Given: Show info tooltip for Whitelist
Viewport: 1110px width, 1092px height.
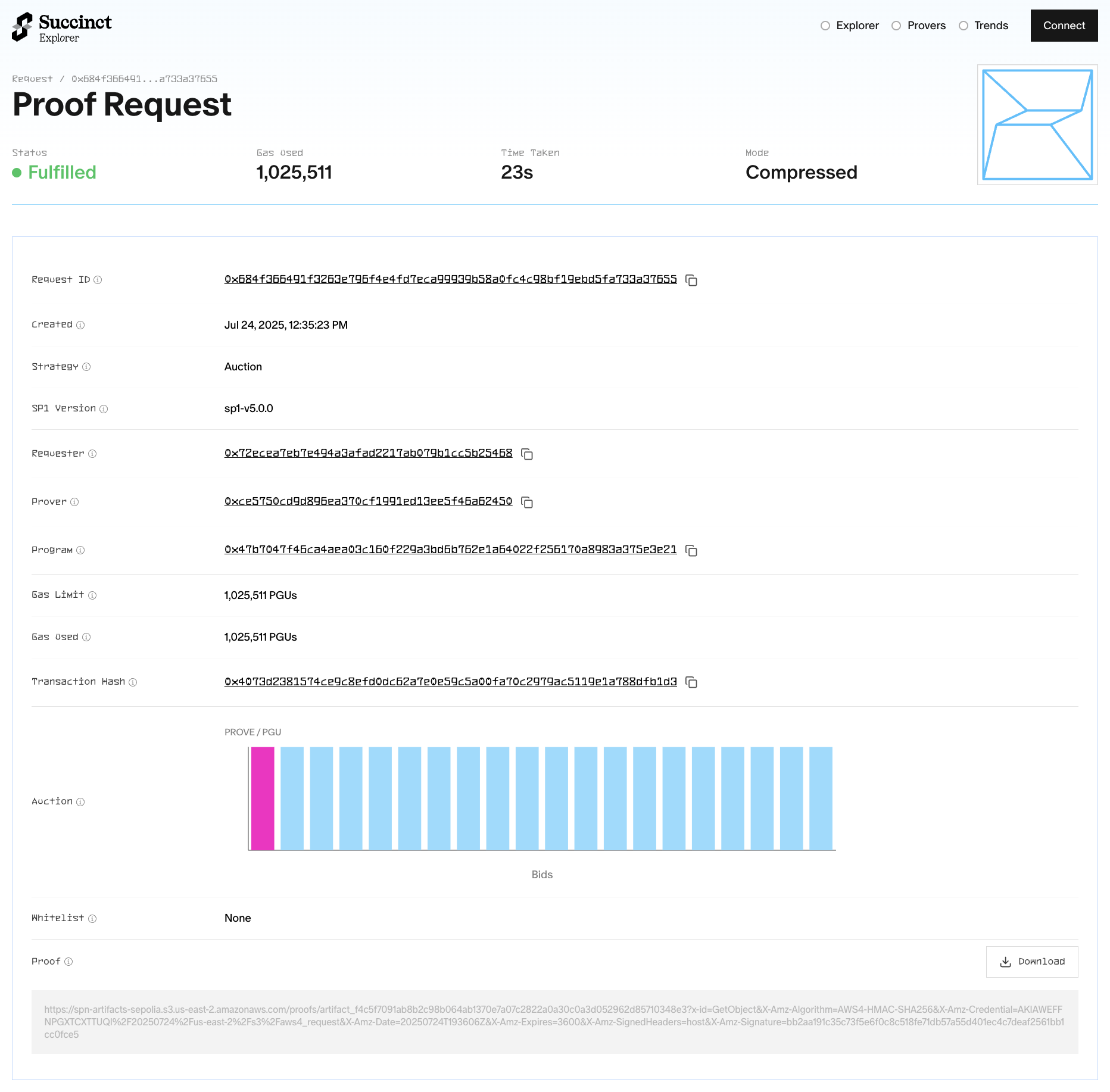Looking at the screenshot, I should pos(92,919).
